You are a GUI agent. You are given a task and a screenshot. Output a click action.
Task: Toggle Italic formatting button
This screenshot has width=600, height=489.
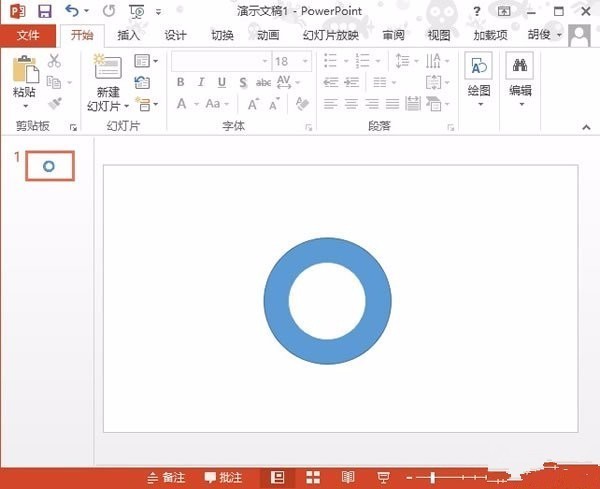(200, 83)
